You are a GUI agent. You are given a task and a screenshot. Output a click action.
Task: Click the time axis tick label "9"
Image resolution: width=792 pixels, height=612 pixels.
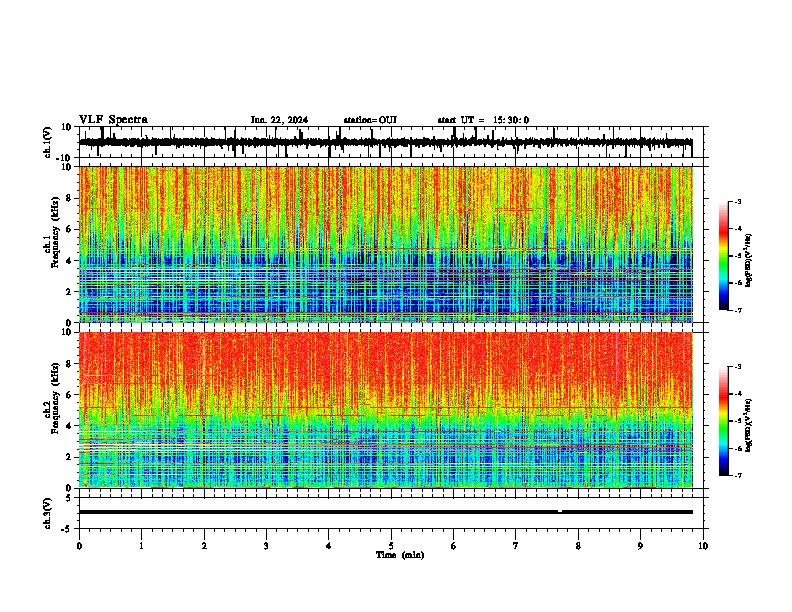640,546
